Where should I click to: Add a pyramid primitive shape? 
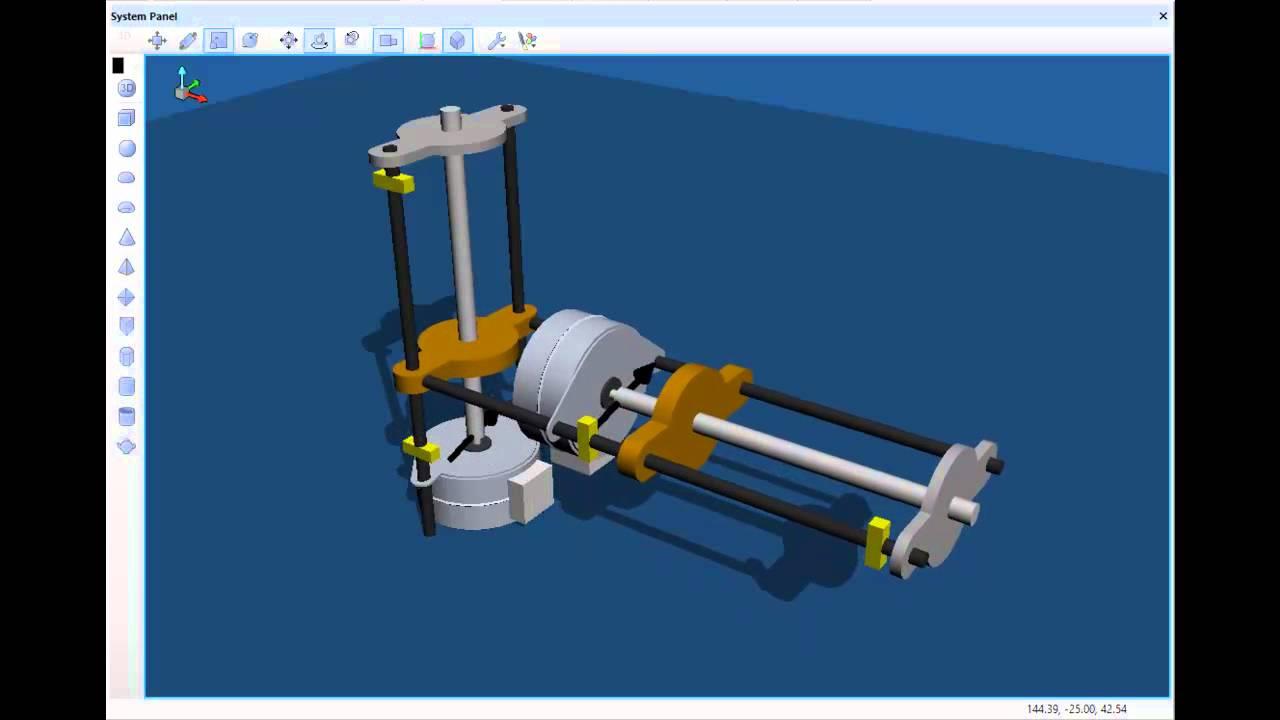126,267
